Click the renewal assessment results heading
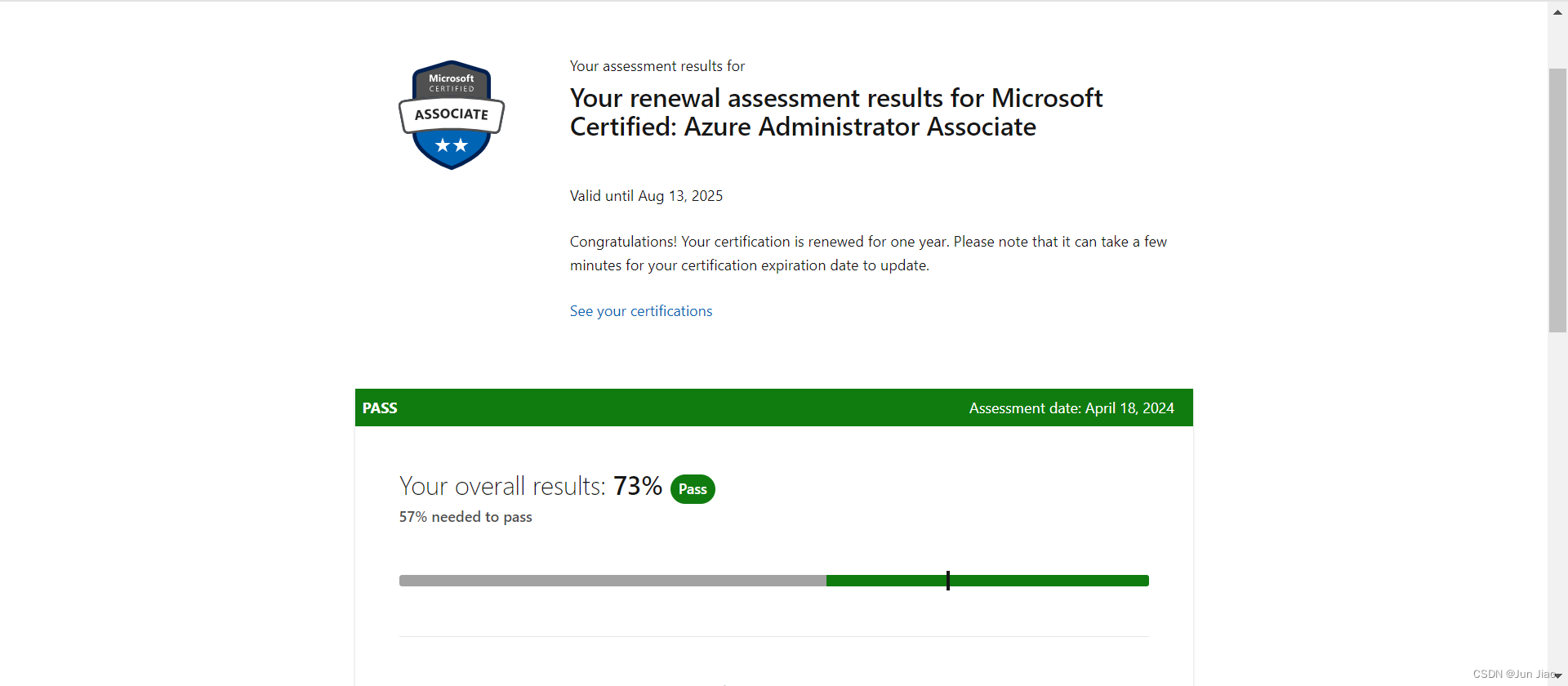1568x686 pixels. pos(836,113)
